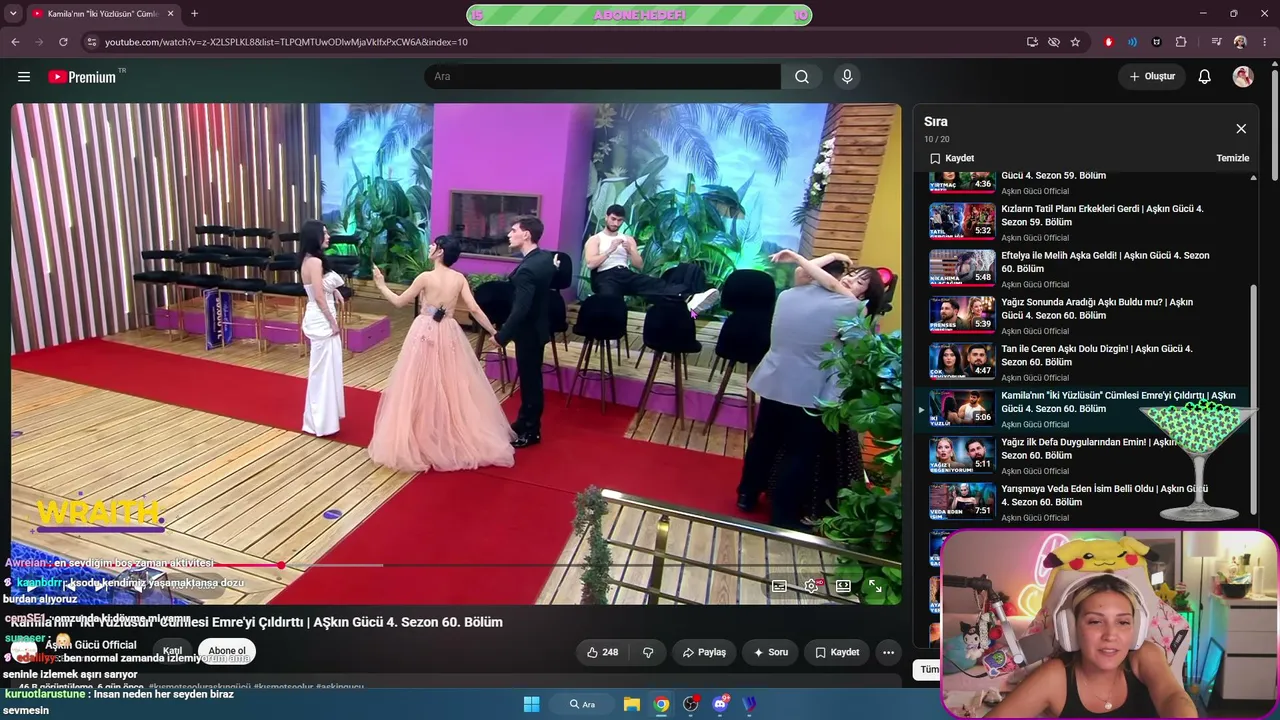
Task: Open the Extensions puzzle menu
Action: click(1181, 42)
